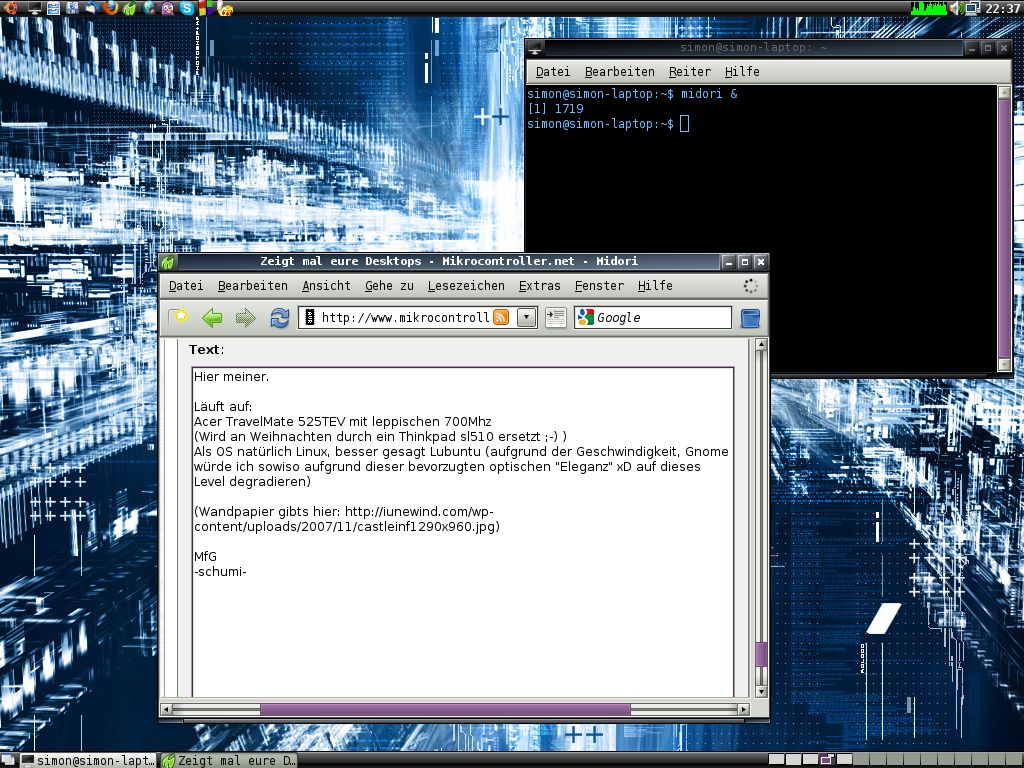The height and width of the screenshot is (768, 1024).
Task: Open the Gehe zu menu
Action: coord(389,286)
